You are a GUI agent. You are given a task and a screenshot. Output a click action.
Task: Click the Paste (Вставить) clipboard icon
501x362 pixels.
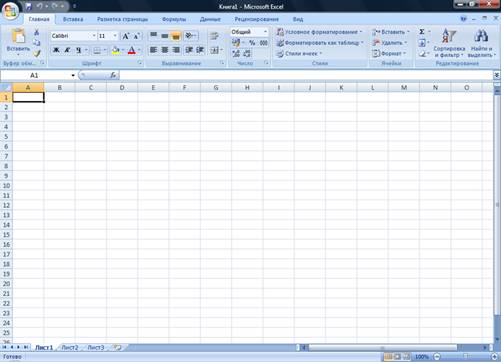18,36
